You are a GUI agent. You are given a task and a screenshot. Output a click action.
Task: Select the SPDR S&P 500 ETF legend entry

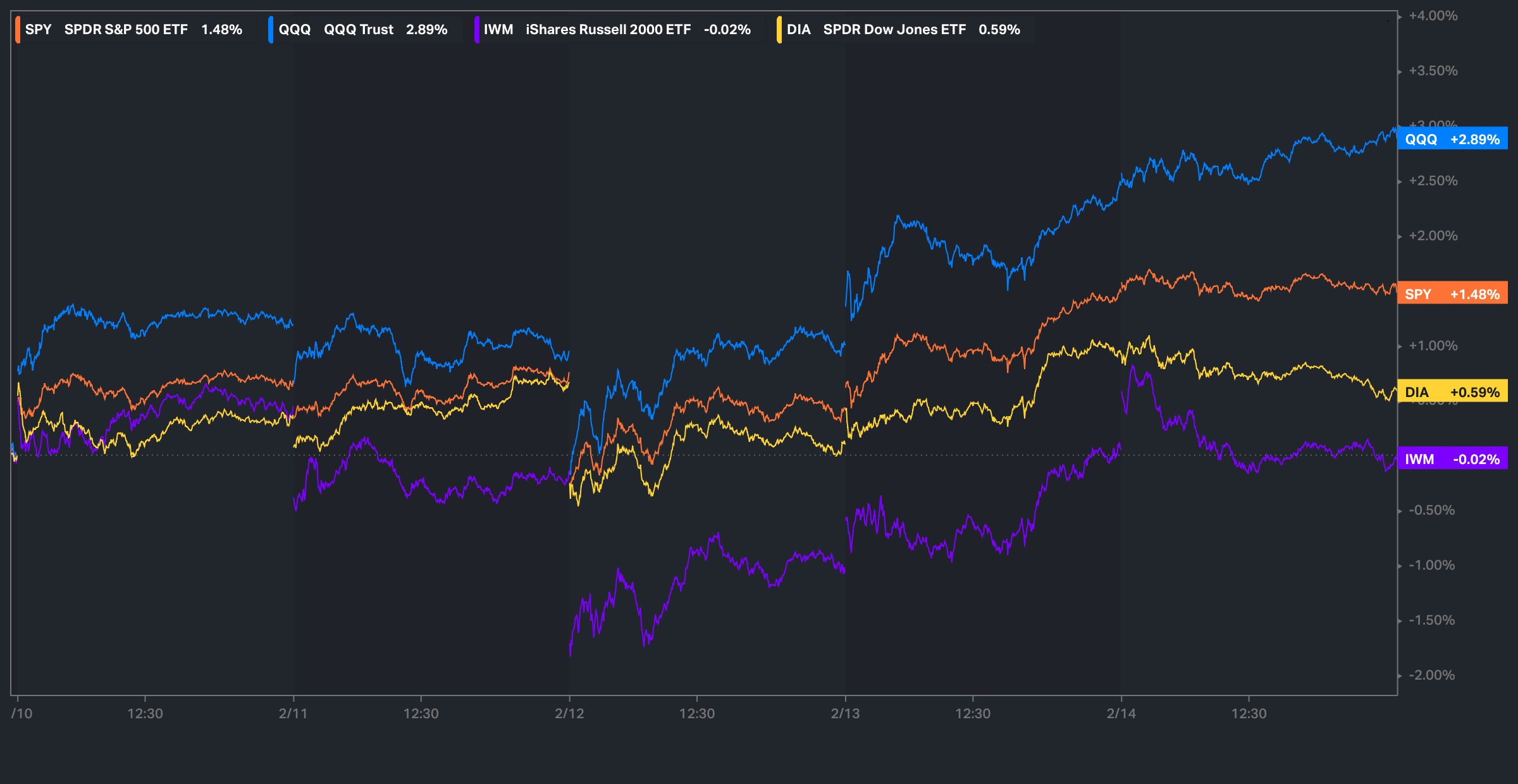pyautogui.click(x=126, y=30)
